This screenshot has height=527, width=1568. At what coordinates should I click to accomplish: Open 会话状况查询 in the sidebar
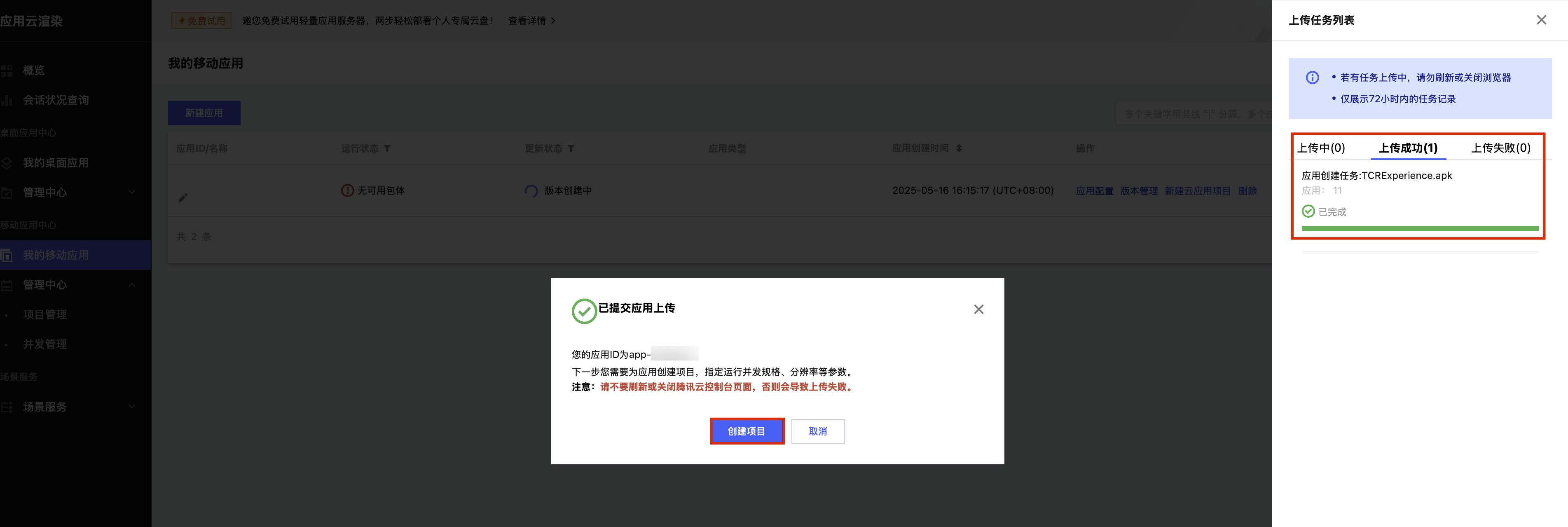point(55,100)
